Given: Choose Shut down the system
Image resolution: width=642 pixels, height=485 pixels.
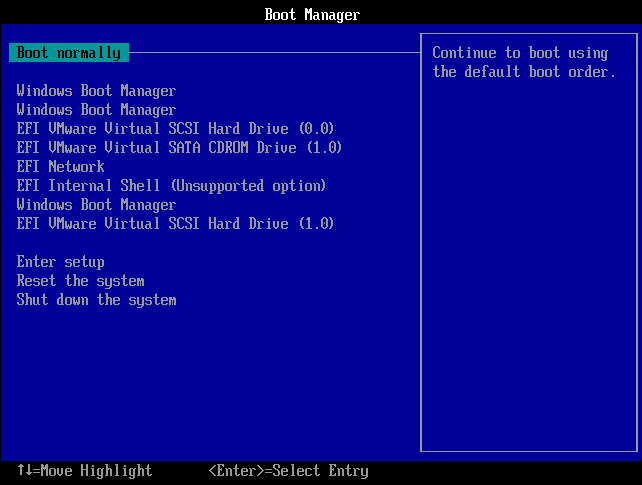Looking at the screenshot, I should (96, 300).
